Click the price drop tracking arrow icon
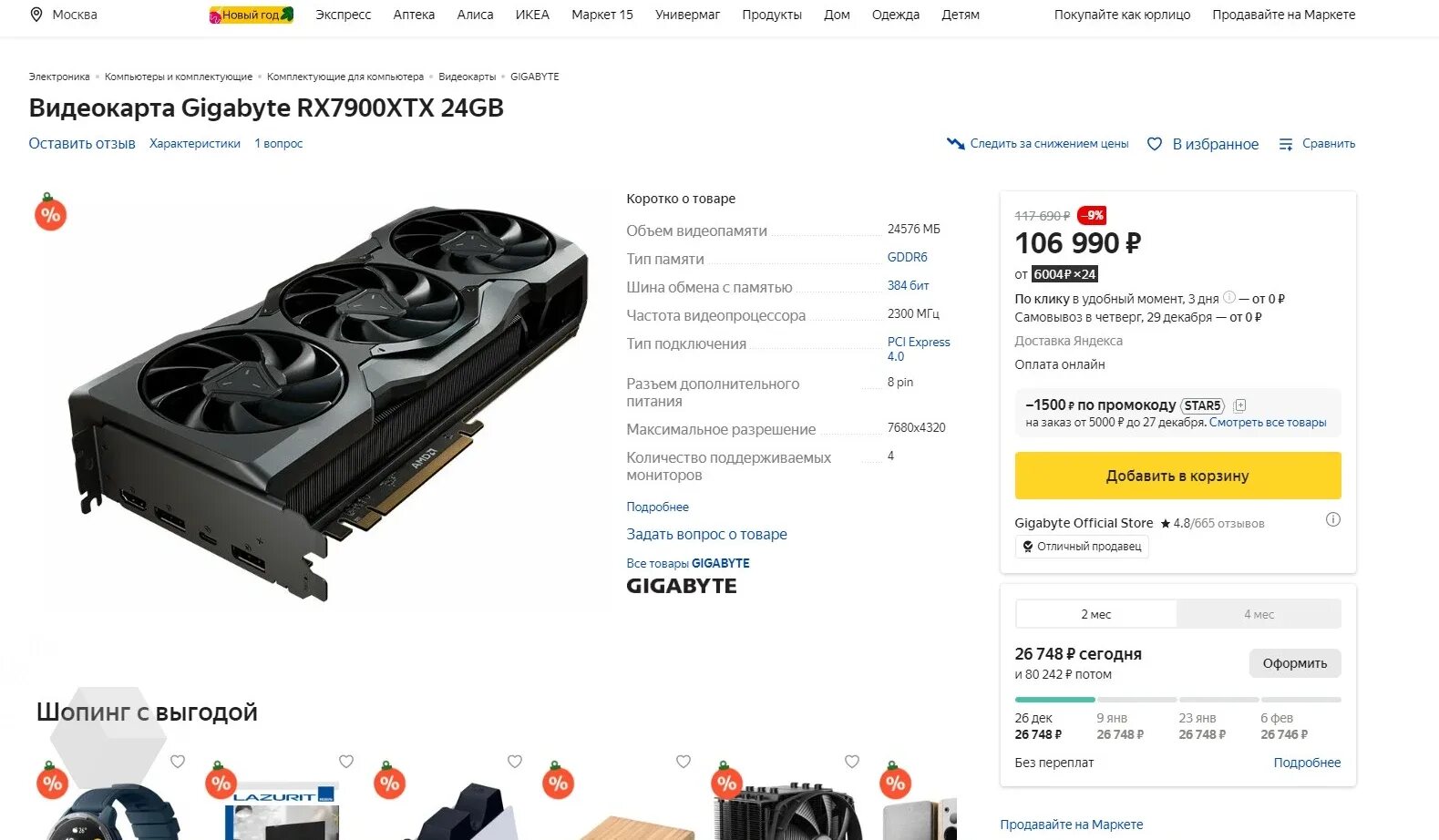This screenshot has width=1439, height=840. (x=955, y=144)
